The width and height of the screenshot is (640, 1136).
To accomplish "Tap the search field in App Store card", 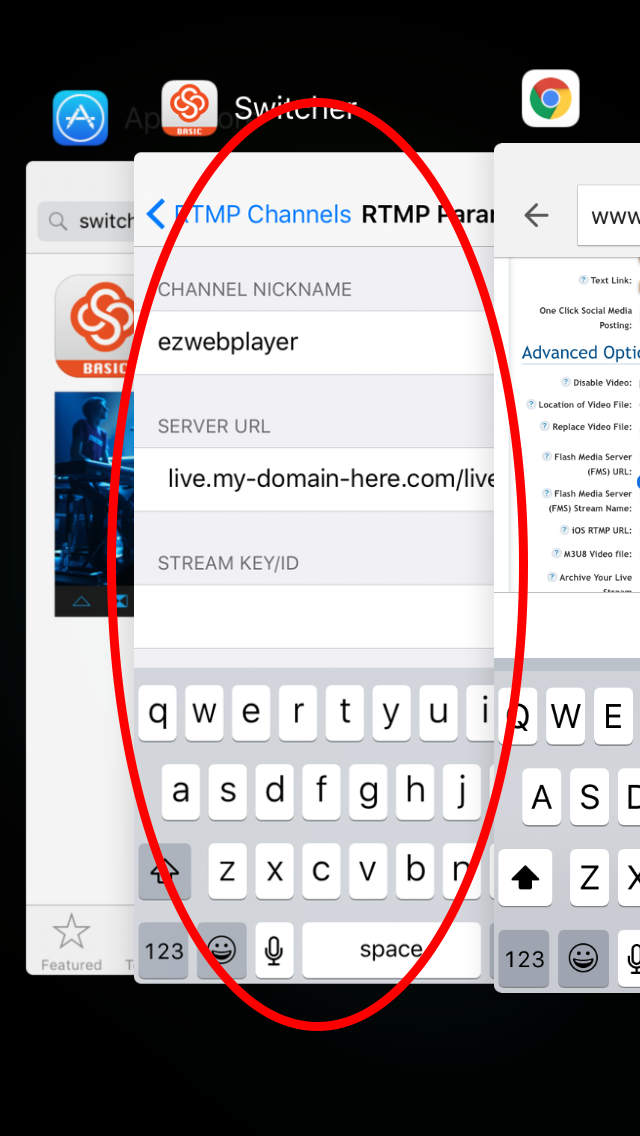I will pyautogui.click(x=86, y=221).
